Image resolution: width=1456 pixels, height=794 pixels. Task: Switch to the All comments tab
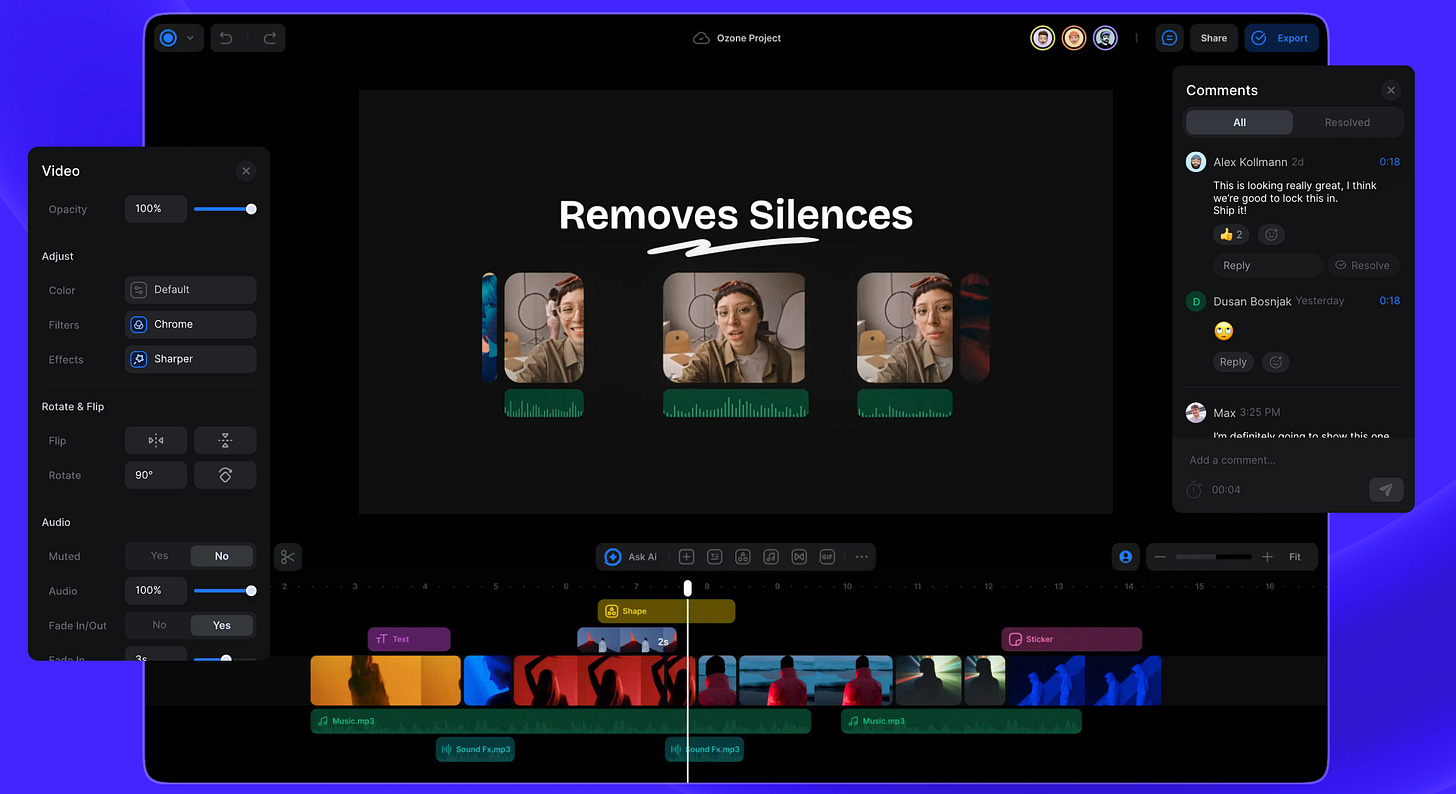click(1239, 122)
